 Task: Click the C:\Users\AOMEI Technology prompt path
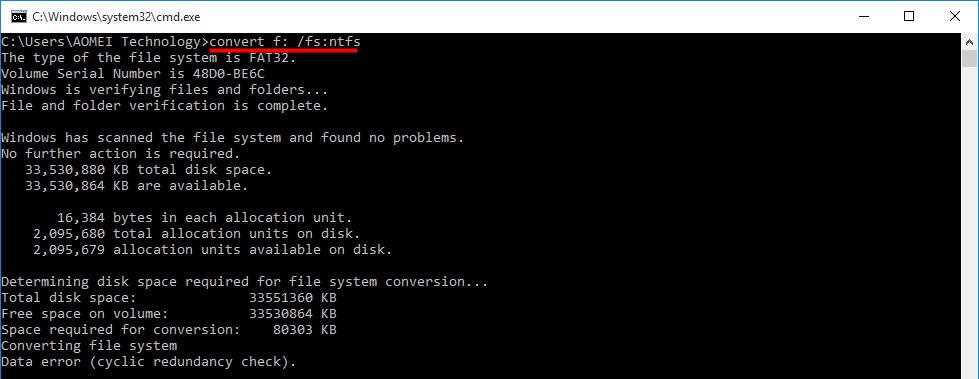pyautogui.click(x=105, y=42)
